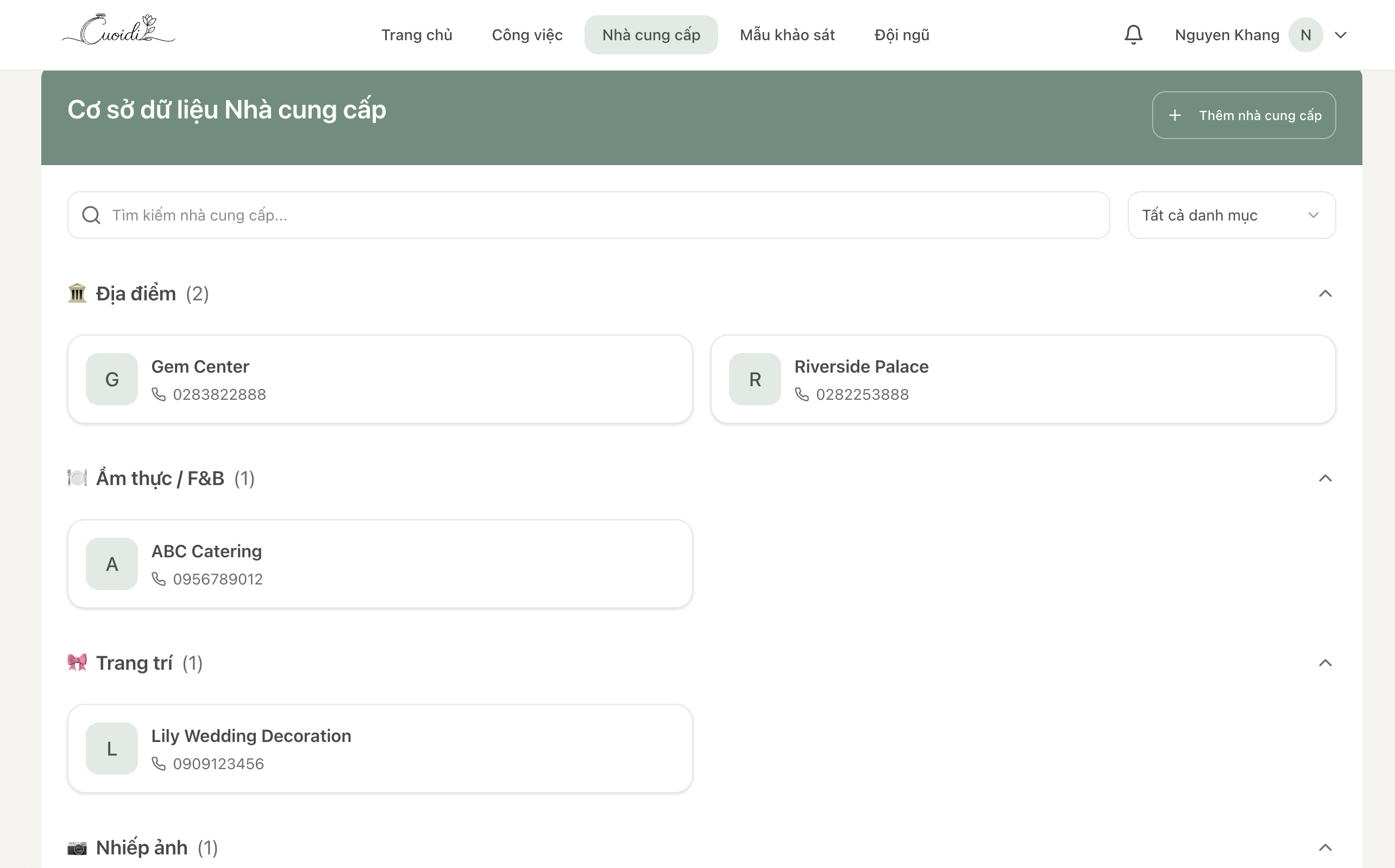Image resolution: width=1395 pixels, height=868 pixels.
Task: Select the Gem Center vendor card
Action: pos(380,379)
